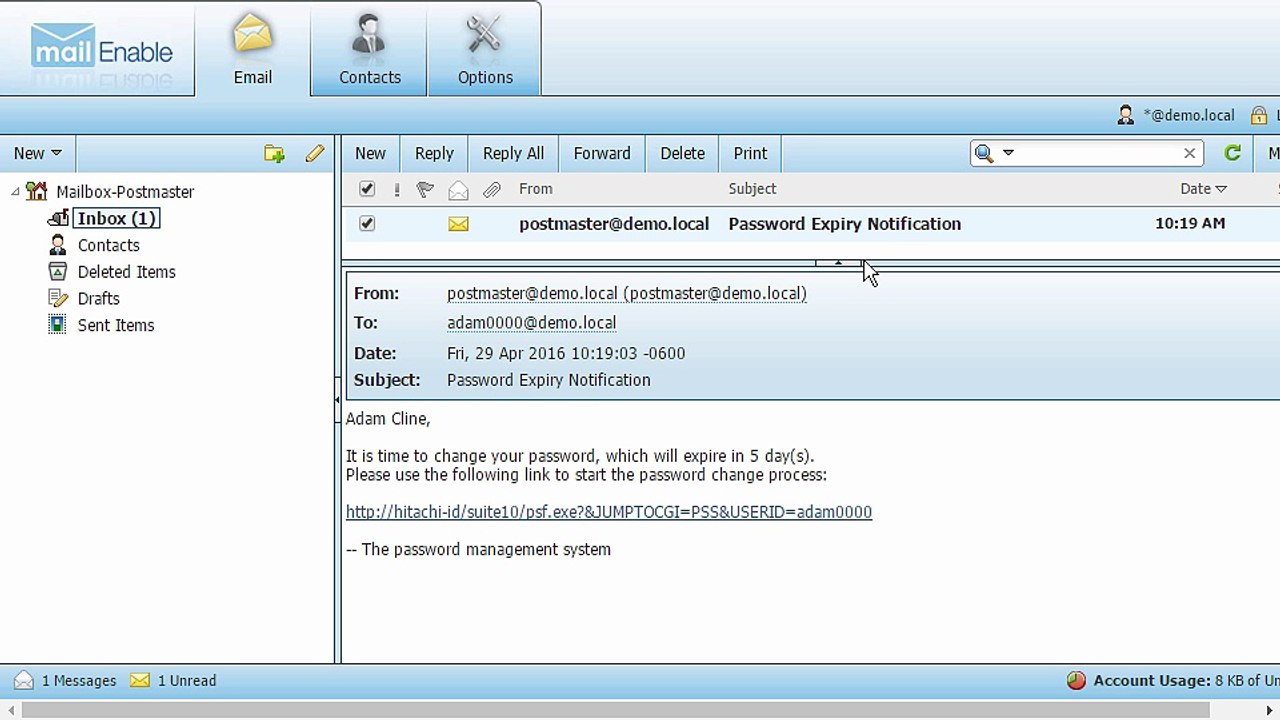Click the horizontal scrollbar thumb
This screenshot has width=1280, height=720.
616,711
